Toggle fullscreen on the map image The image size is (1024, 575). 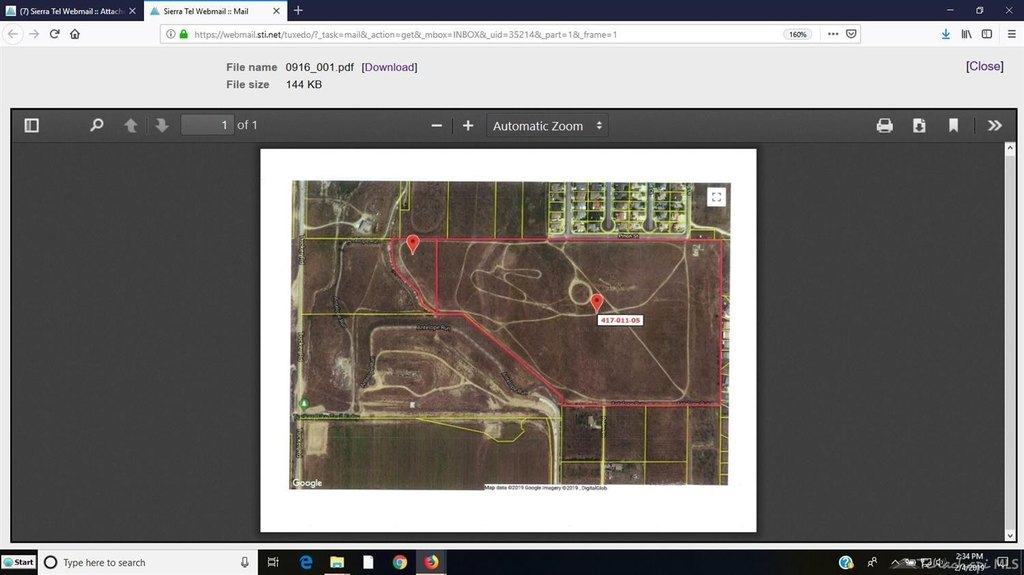pyautogui.click(x=715, y=197)
